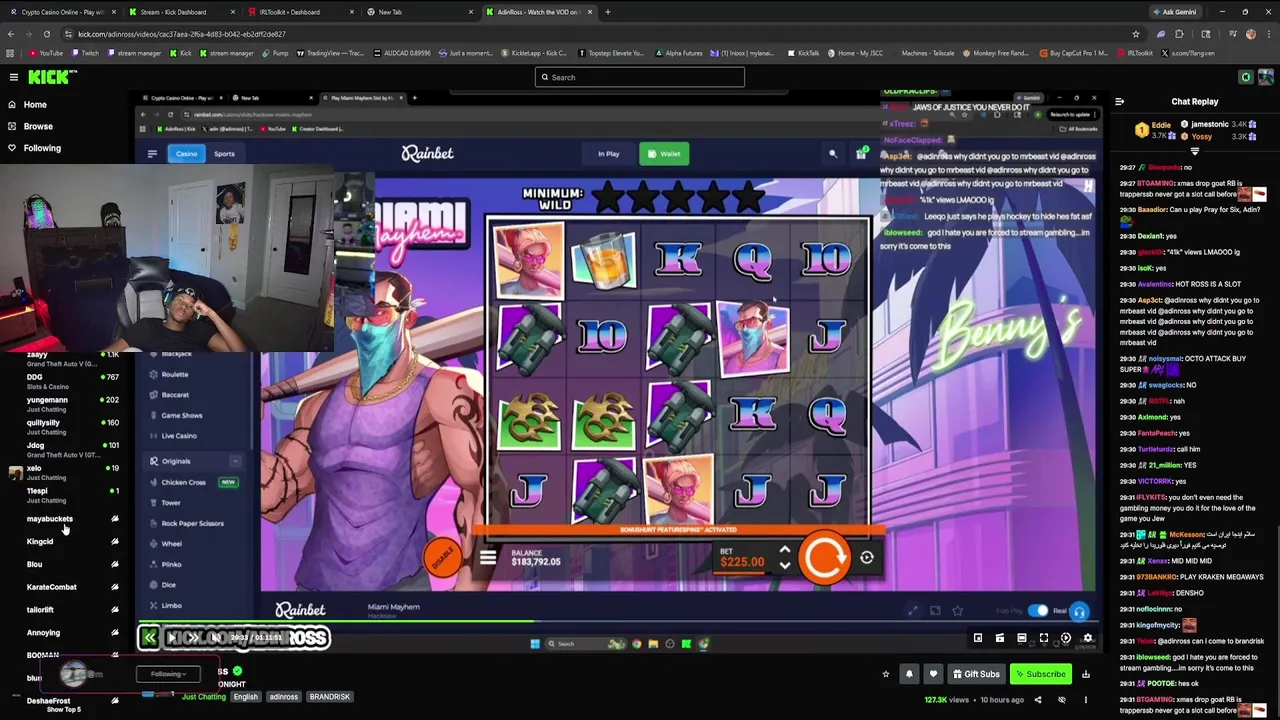The width and height of the screenshot is (1280, 720).
Task: Open the clip creation icon
Action: click(1000, 638)
